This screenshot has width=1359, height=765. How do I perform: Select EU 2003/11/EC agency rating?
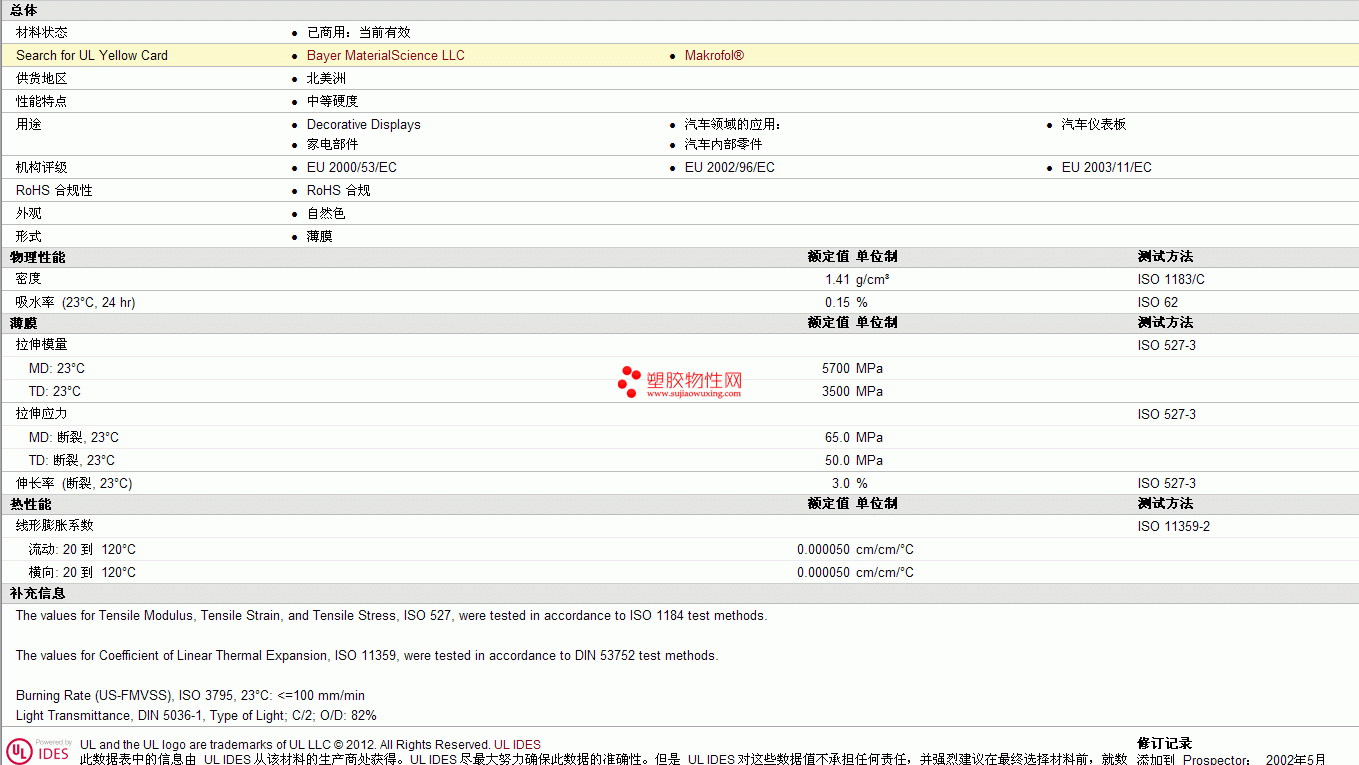tap(1107, 167)
